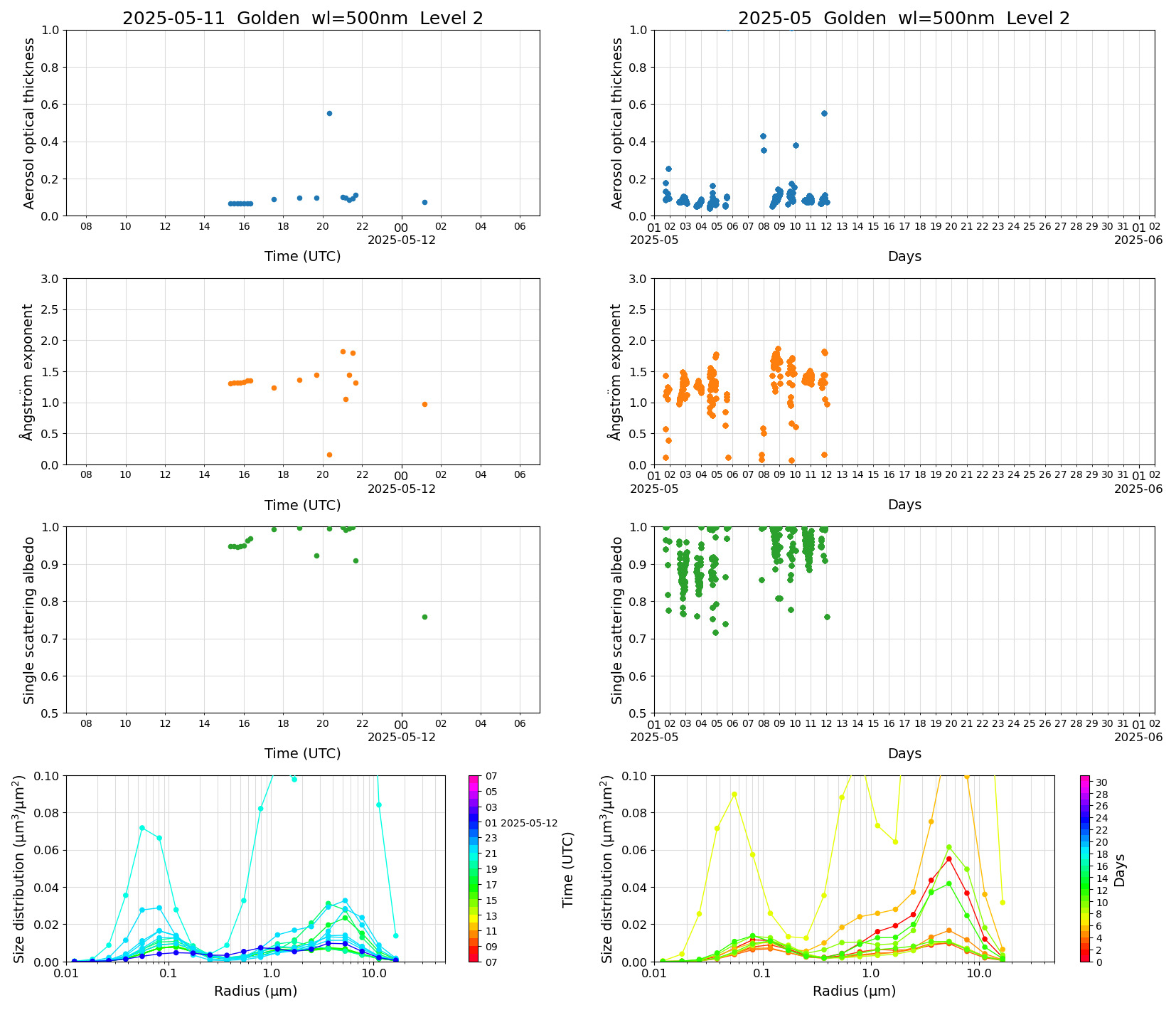Click the monthly Days colorbar
Screen dimensions: 1176x1010
pyautogui.click(x=1084, y=868)
